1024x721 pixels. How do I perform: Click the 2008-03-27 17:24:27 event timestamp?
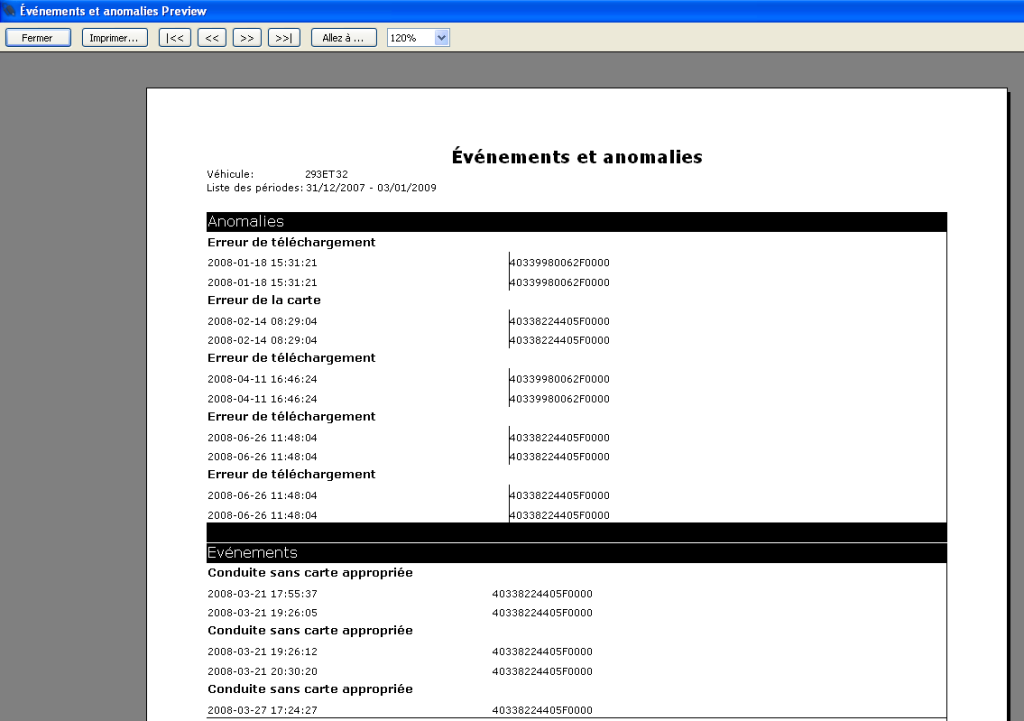(262, 711)
